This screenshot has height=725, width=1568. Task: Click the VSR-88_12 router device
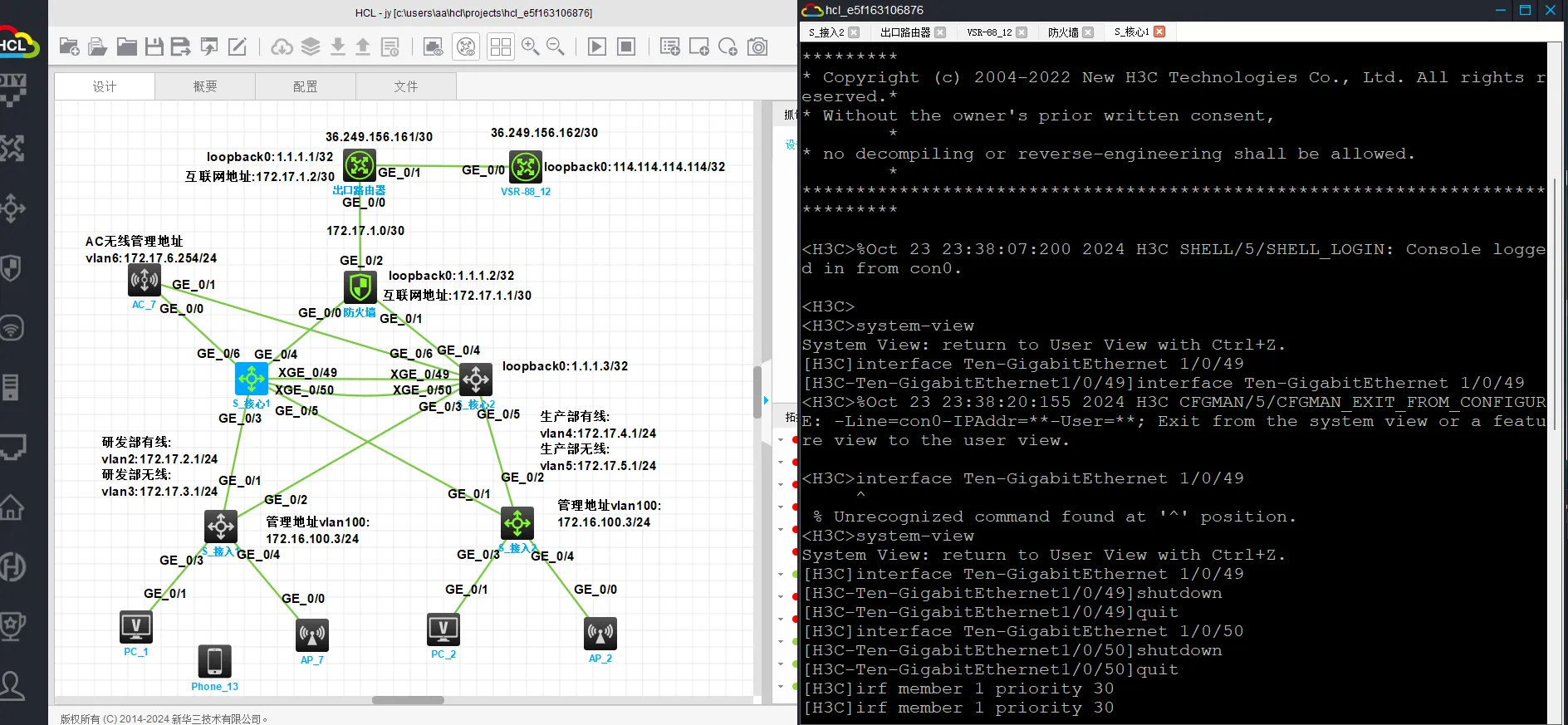click(x=526, y=167)
